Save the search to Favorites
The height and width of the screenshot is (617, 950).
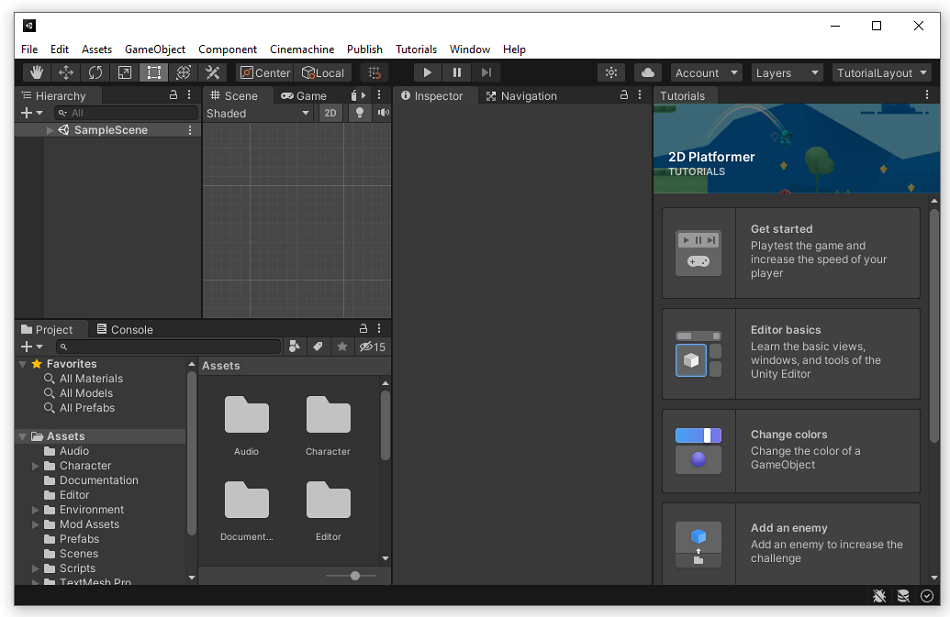pos(342,347)
